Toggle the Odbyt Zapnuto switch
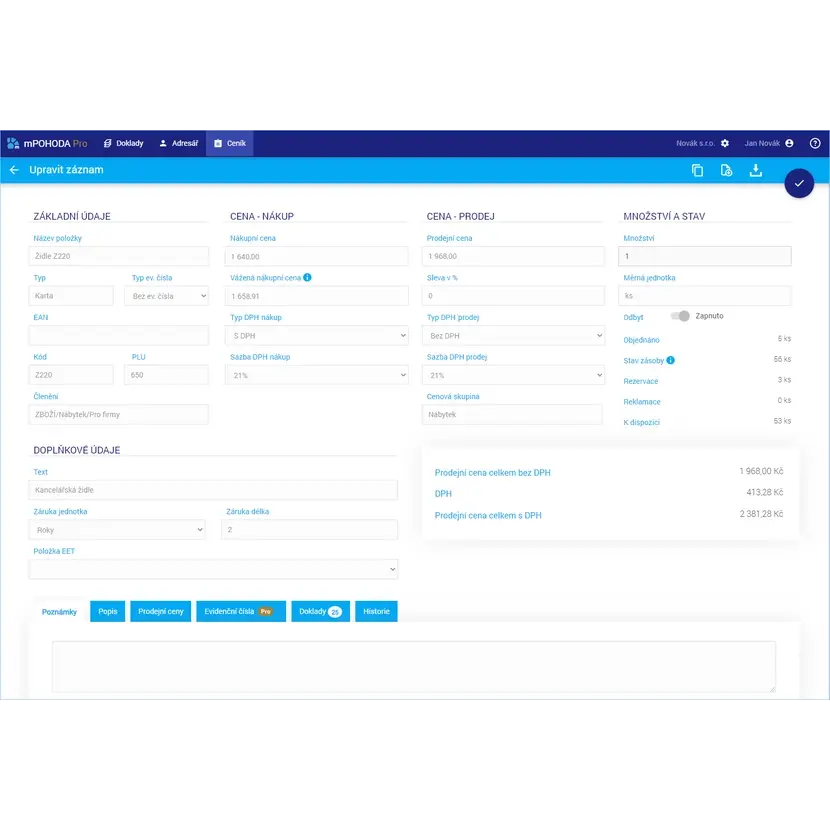Image resolution: width=830 pixels, height=830 pixels. [x=681, y=316]
